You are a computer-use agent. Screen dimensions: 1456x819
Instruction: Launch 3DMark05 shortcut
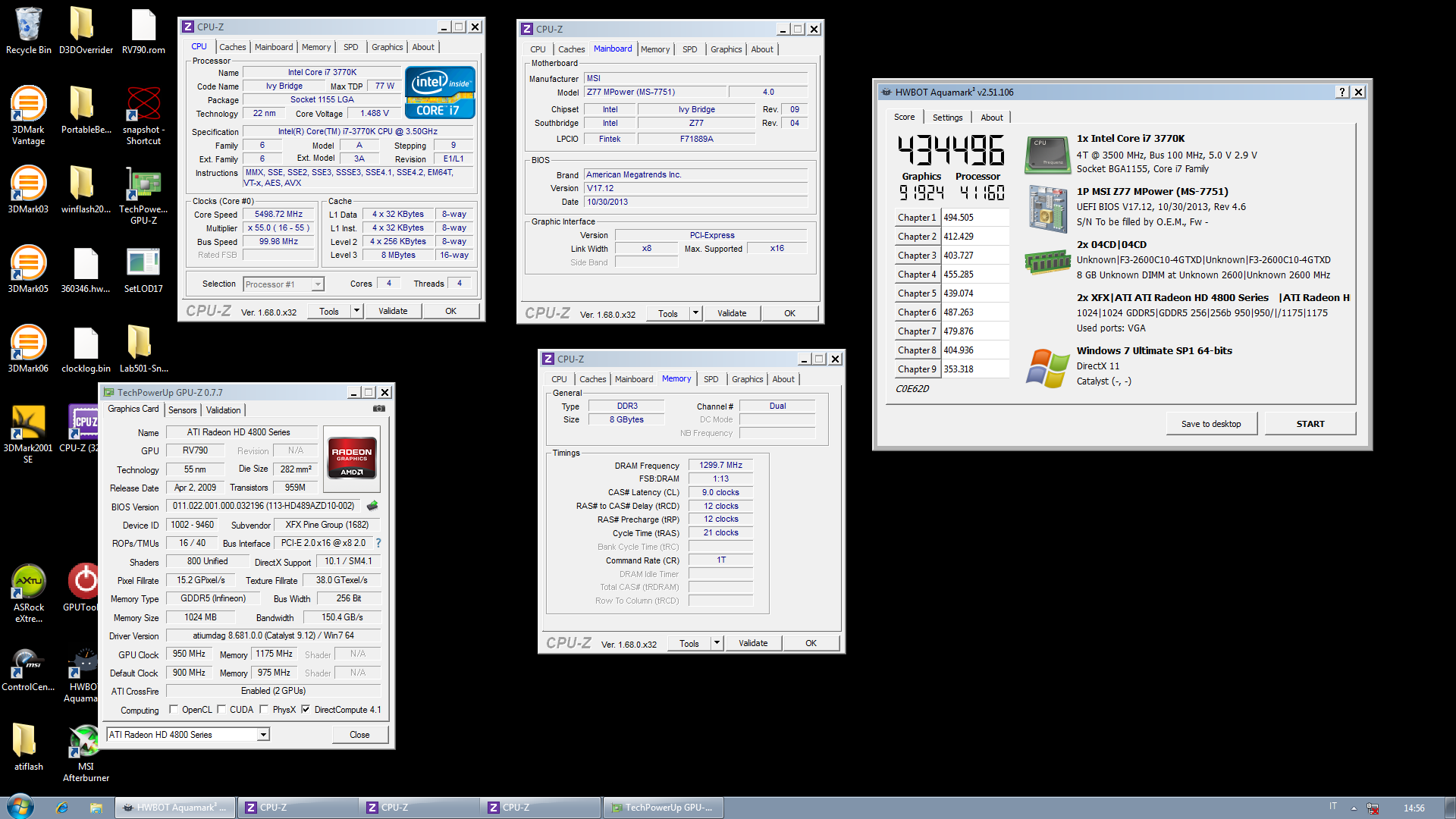coord(28,269)
